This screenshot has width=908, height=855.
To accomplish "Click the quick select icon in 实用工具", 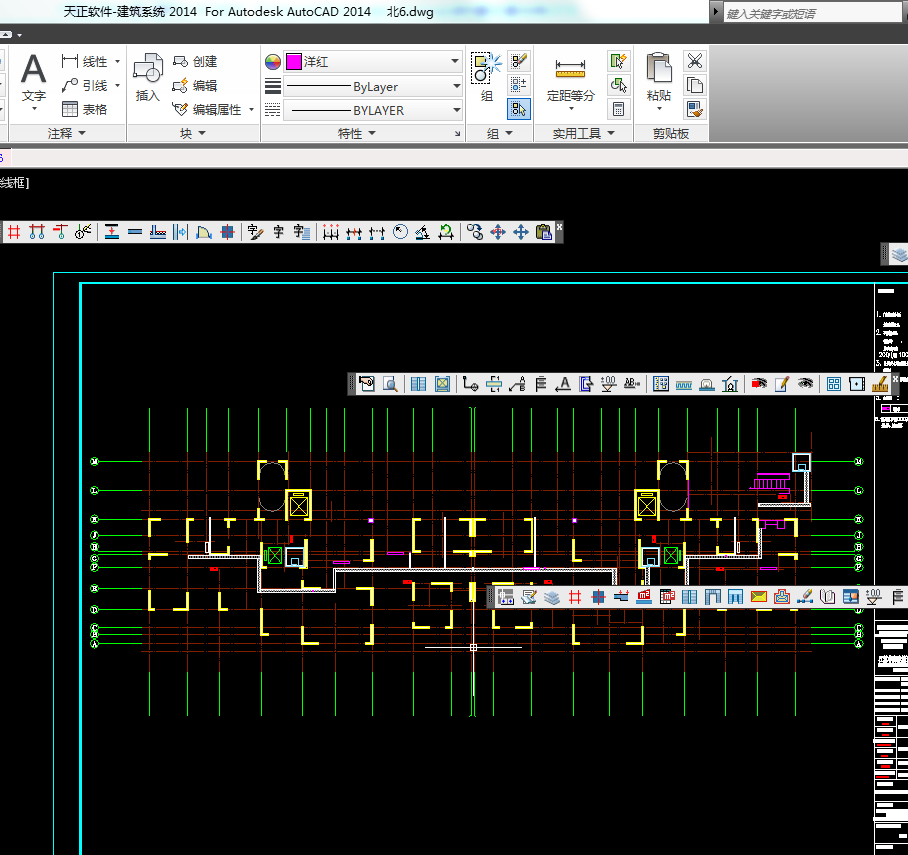I will (618, 61).
